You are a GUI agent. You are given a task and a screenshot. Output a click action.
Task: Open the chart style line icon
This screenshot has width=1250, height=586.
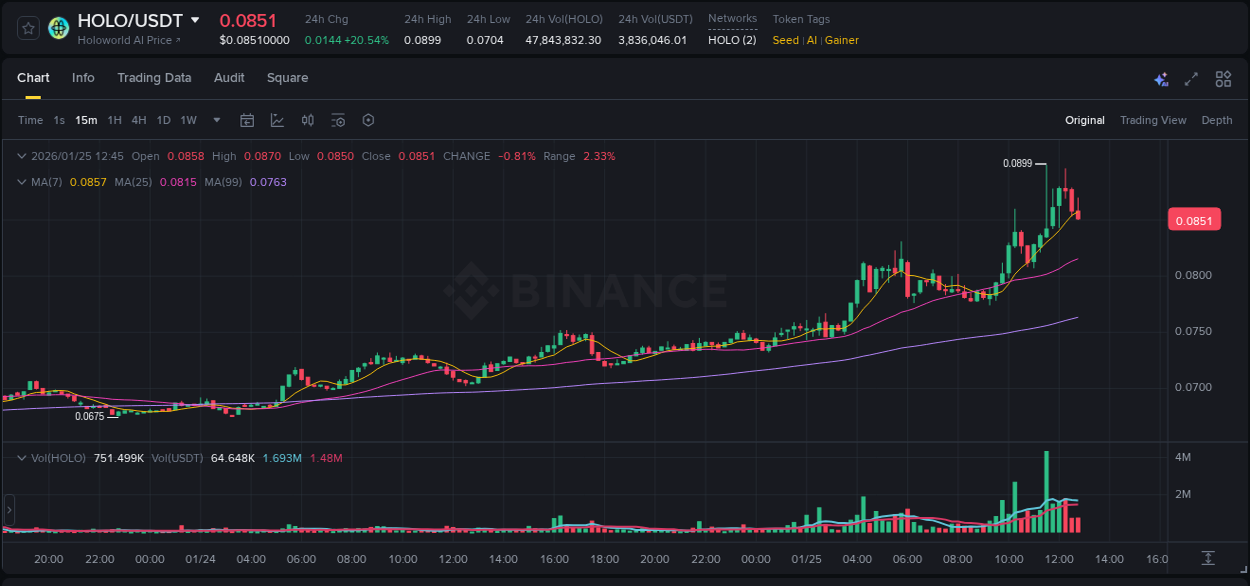(x=277, y=120)
